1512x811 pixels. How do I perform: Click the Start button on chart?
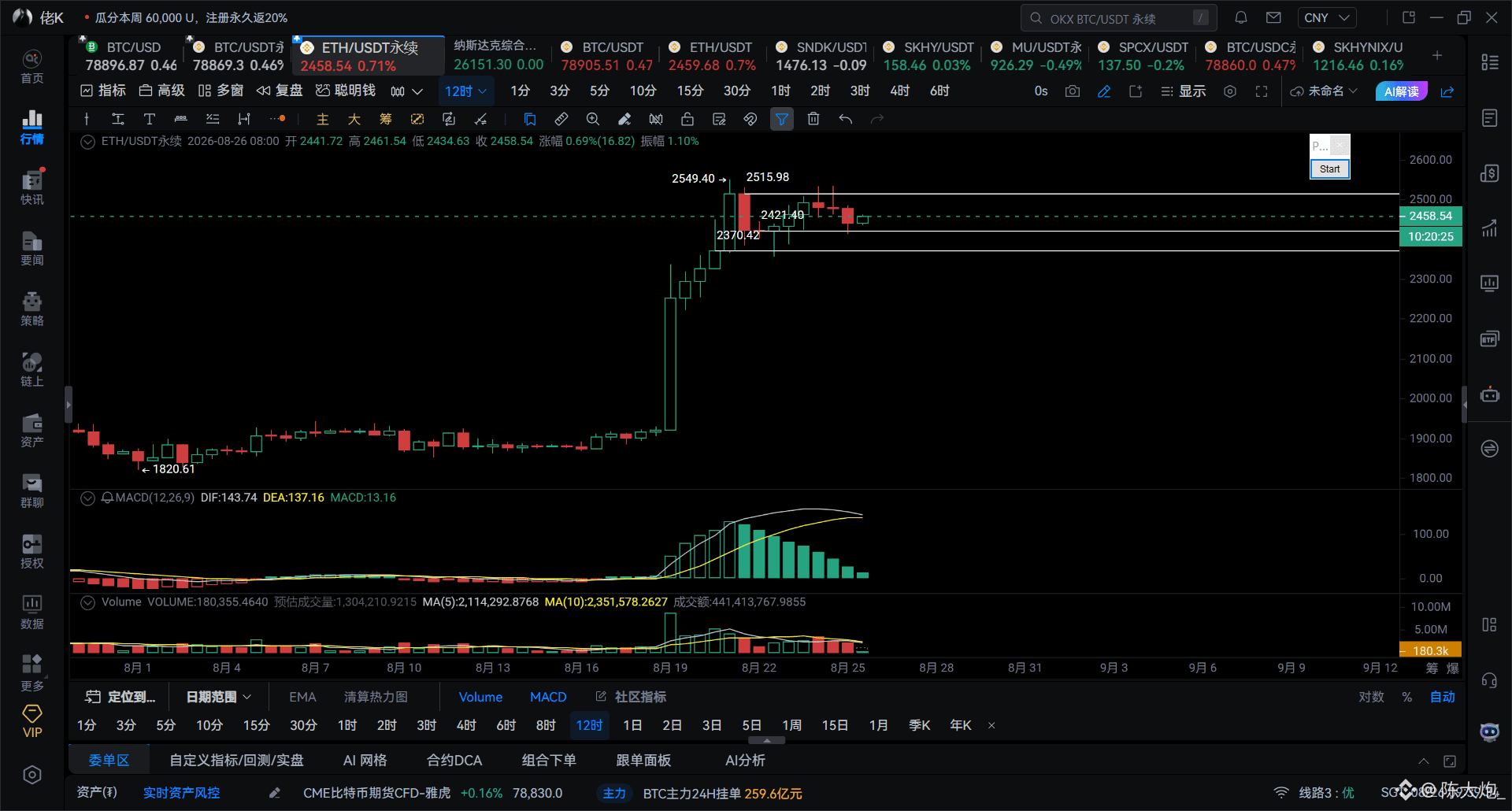click(1329, 169)
